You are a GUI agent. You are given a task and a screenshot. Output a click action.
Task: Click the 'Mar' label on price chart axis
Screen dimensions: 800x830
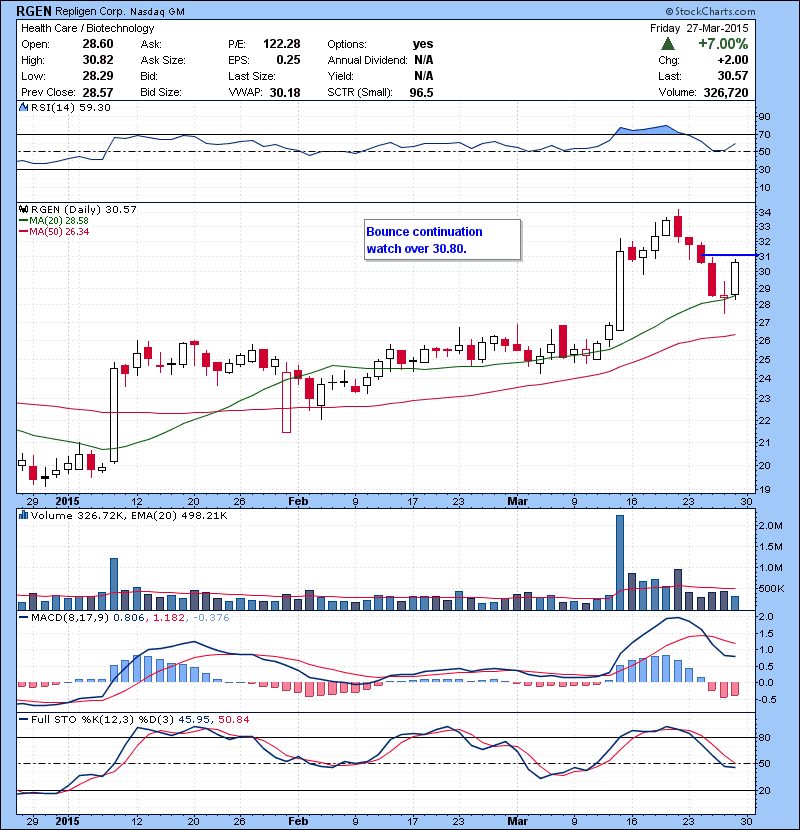tap(517, 501)
